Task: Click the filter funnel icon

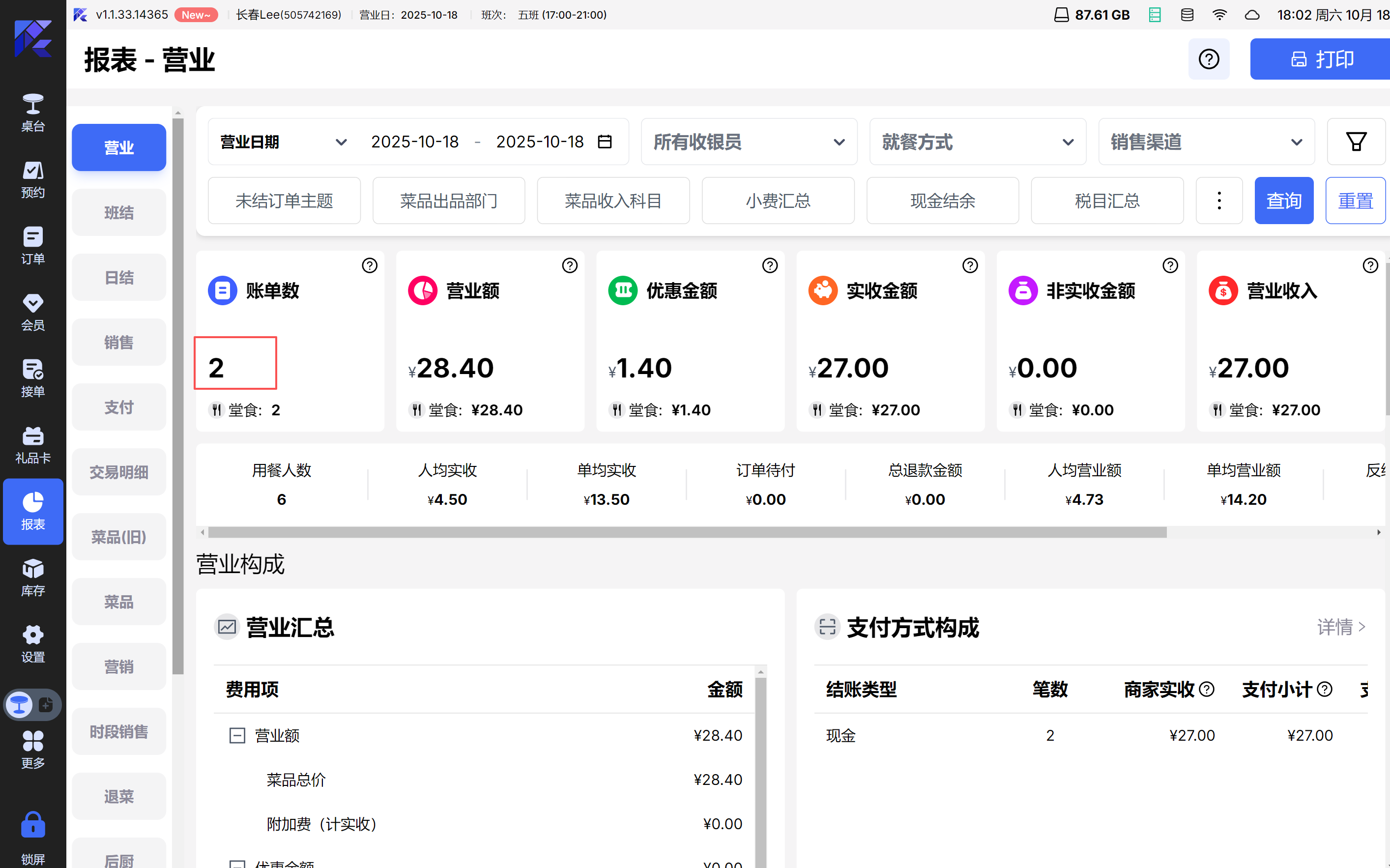Action: pyautogui.click(x=1356, y=142)
